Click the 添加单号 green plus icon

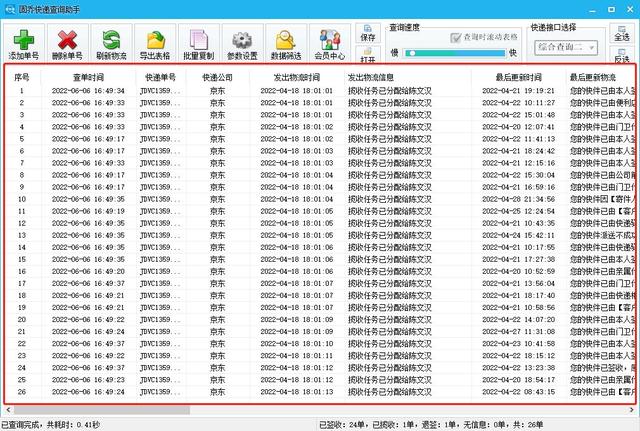(24, 40)
